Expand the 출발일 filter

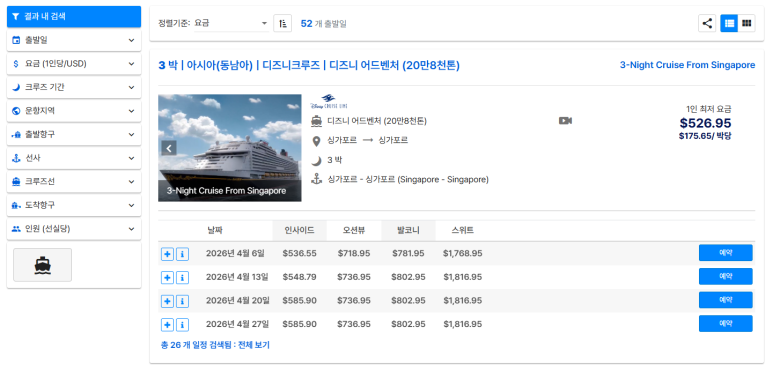[74, 40]
